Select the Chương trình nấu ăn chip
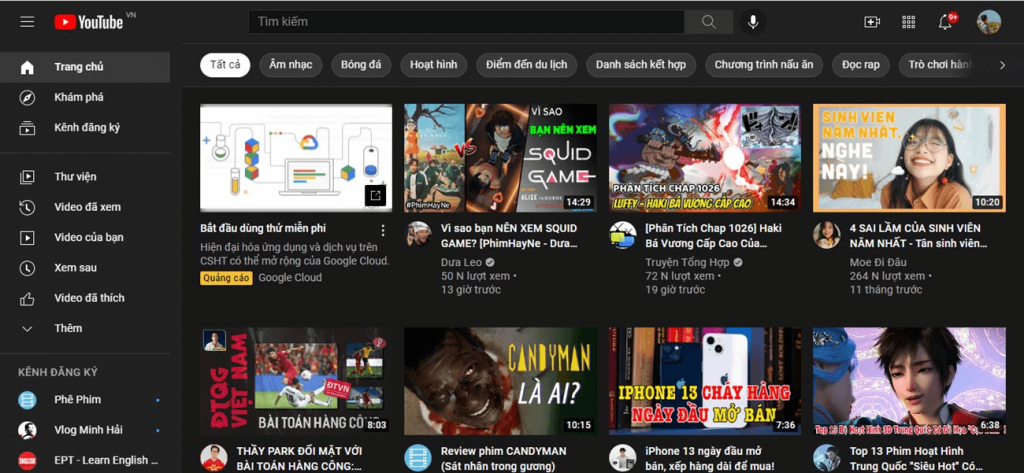 (x=763, y=65)
